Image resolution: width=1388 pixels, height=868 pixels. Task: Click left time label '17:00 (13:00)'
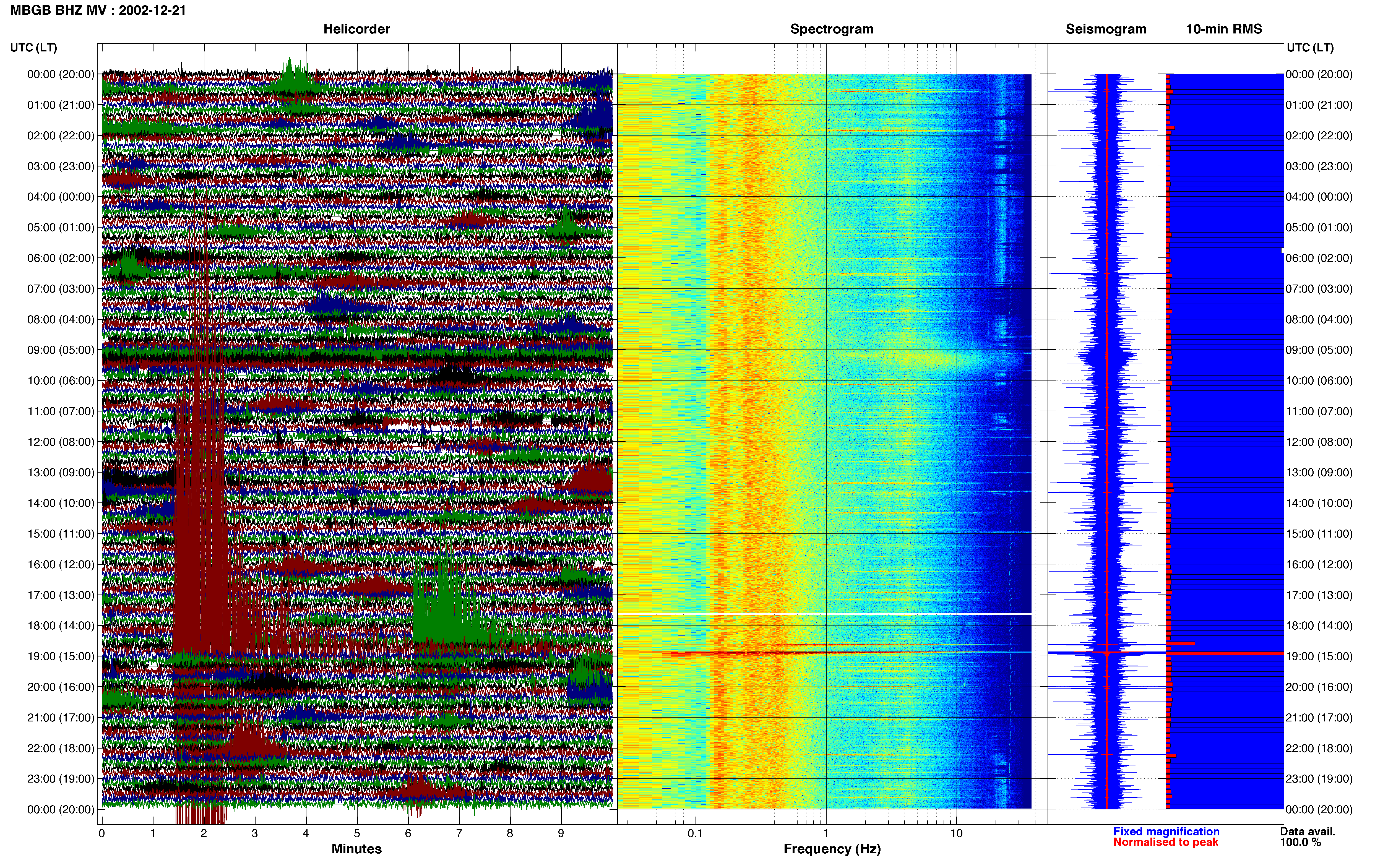click(x=61, y=595)
